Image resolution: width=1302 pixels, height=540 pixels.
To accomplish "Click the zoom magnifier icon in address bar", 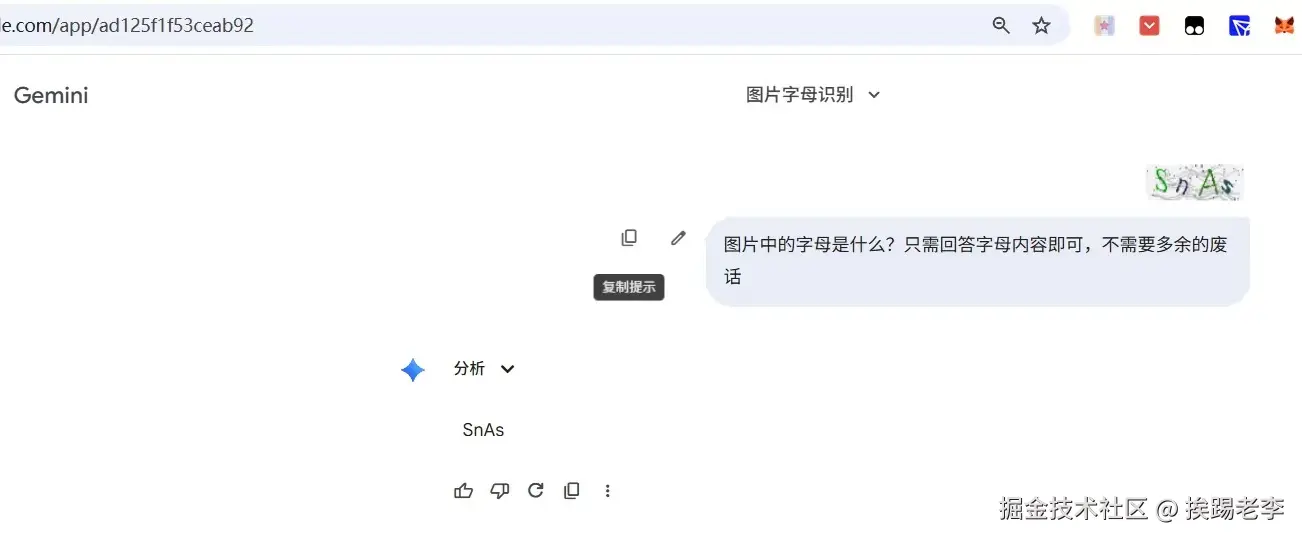I will (1001, 26).
